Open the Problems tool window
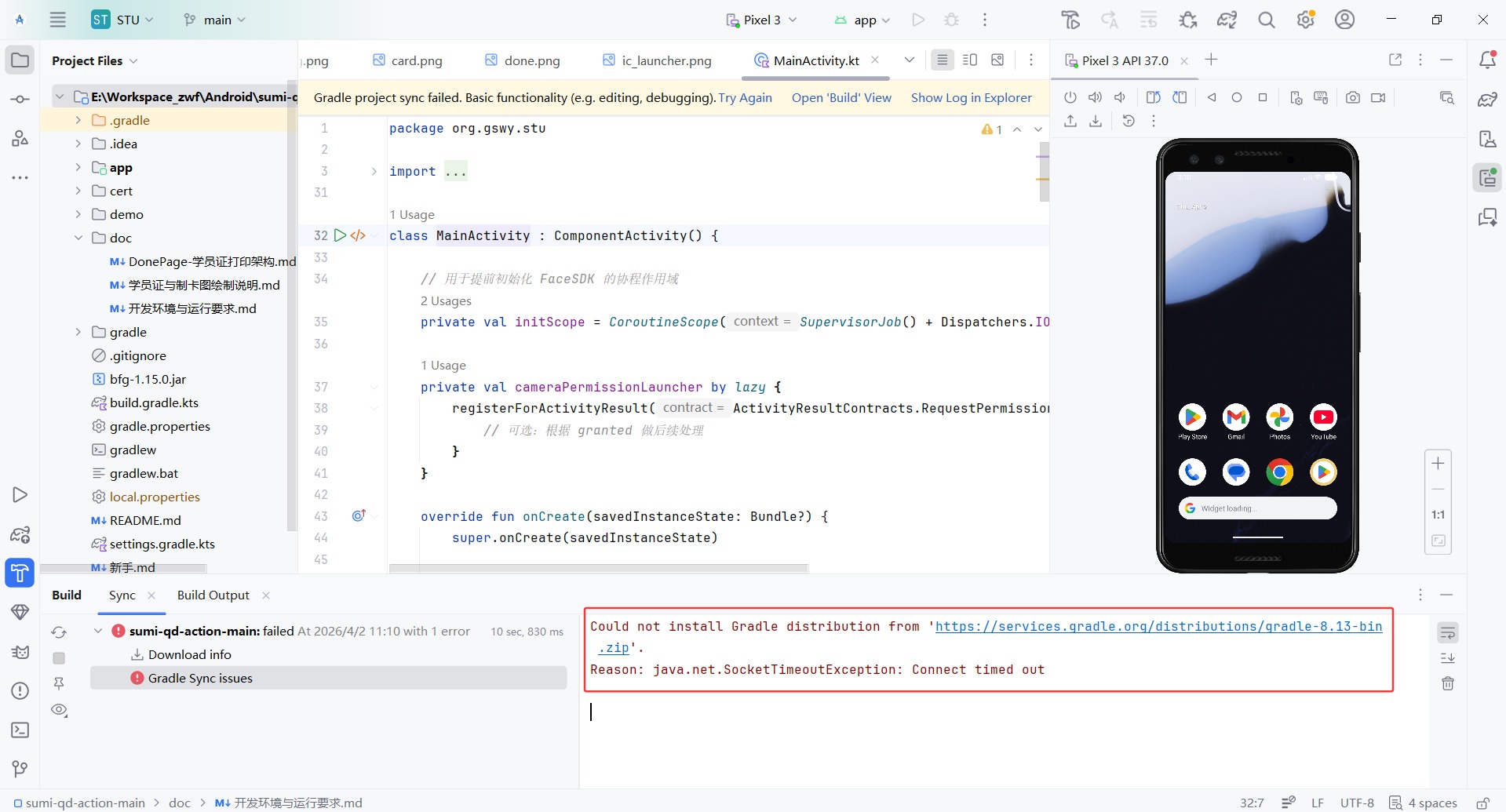The image size is (1506, 812). pos(20,691)
